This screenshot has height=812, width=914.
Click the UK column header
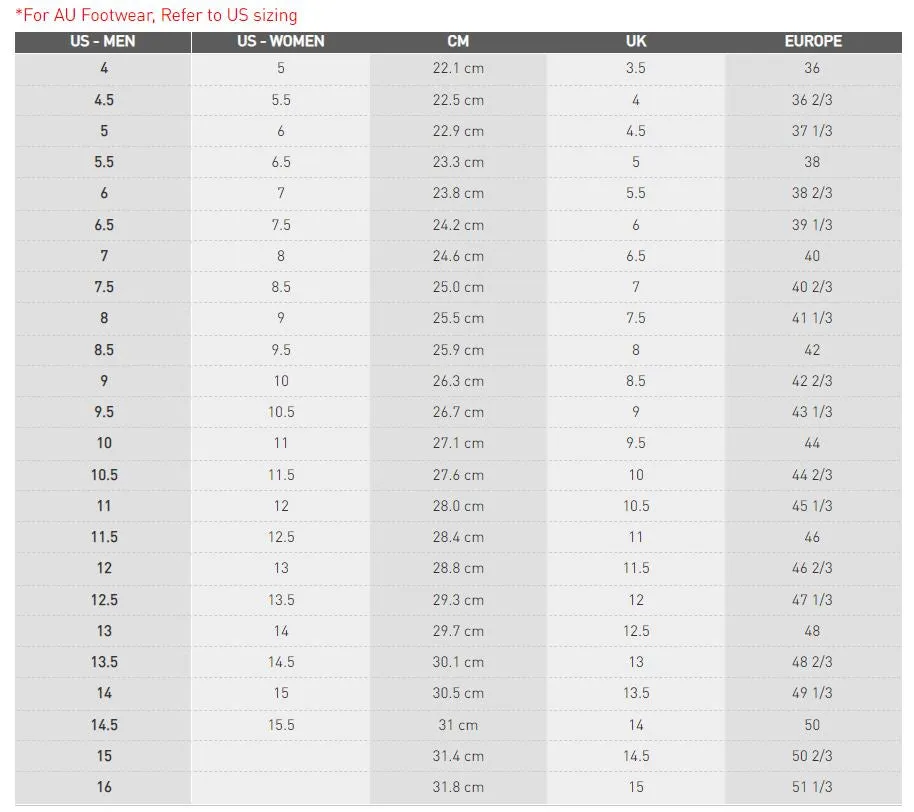[x=636, y=42]
